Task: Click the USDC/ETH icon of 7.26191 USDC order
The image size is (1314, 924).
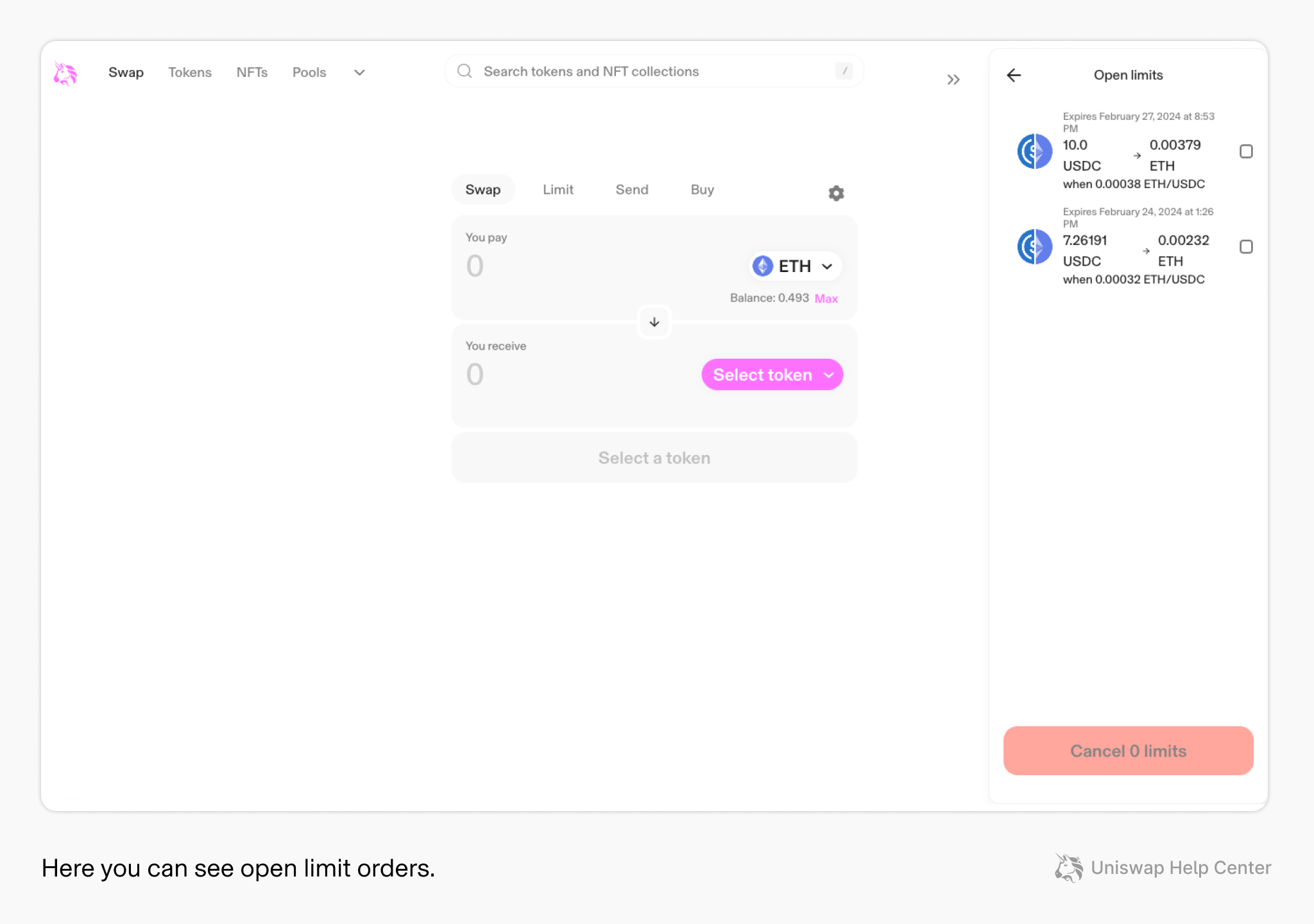Action: (x=1034, y=247)
